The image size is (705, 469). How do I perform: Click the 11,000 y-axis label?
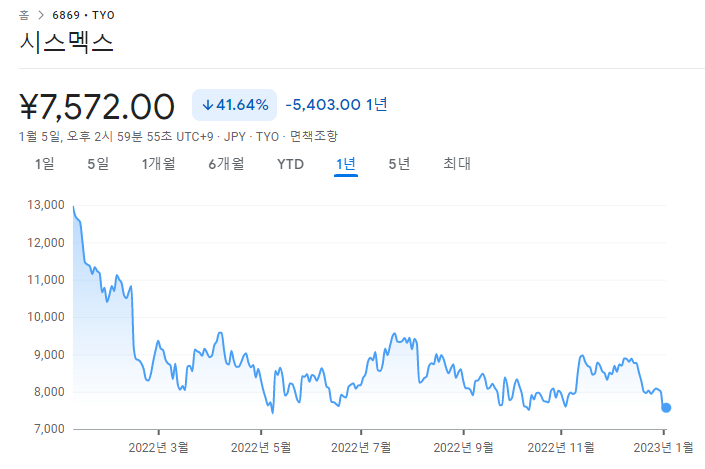(46, 280)
